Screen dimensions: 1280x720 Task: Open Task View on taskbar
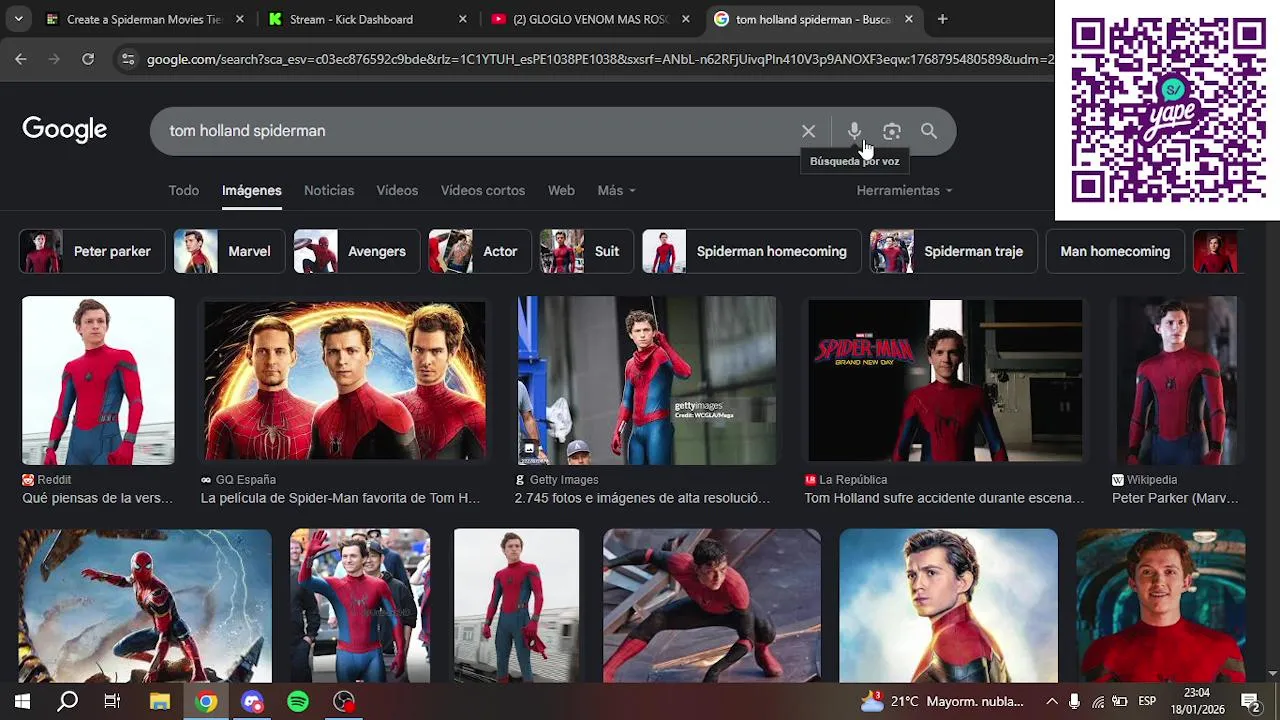coord(112,702)
